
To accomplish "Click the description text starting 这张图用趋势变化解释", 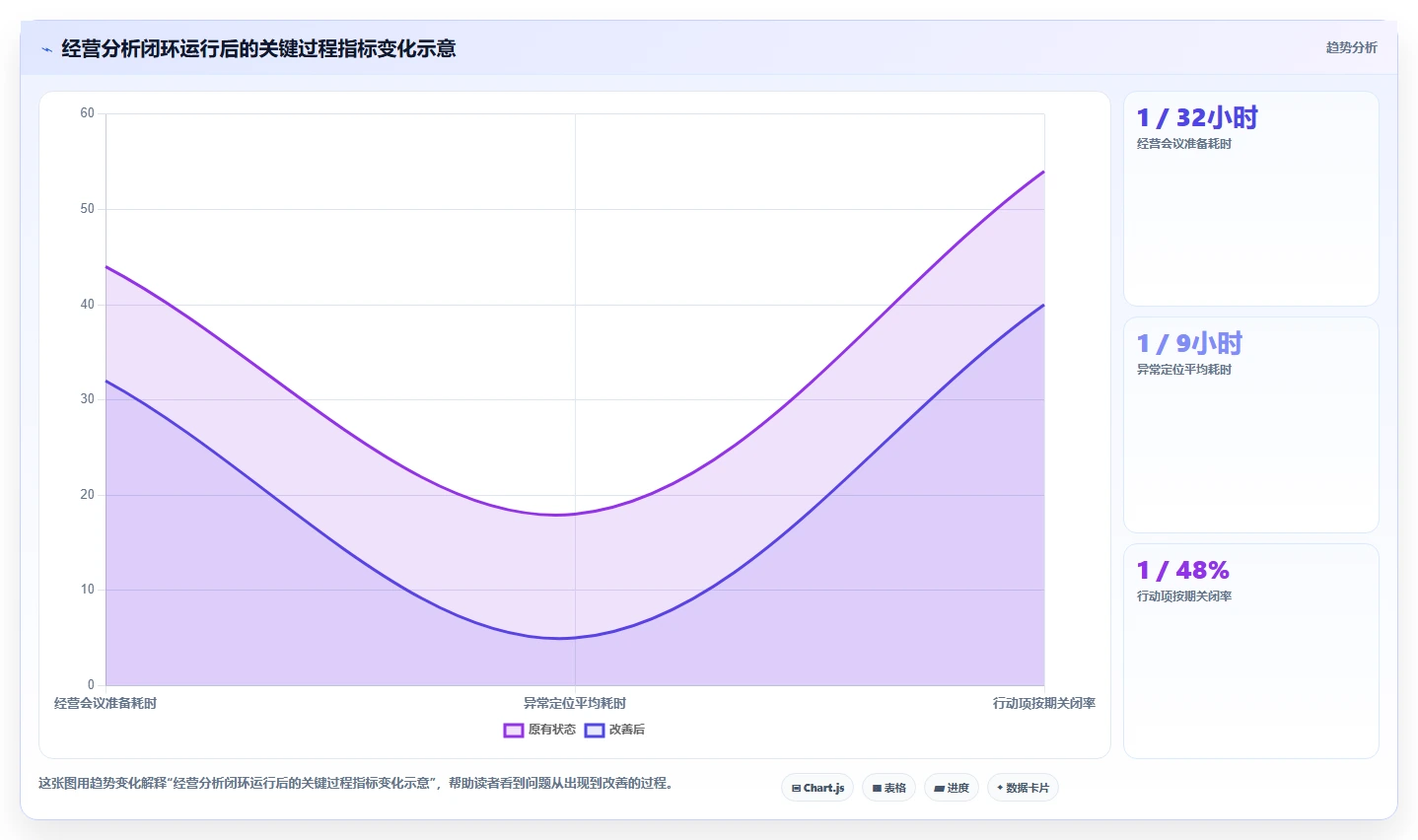I will (x=356, y=784).
